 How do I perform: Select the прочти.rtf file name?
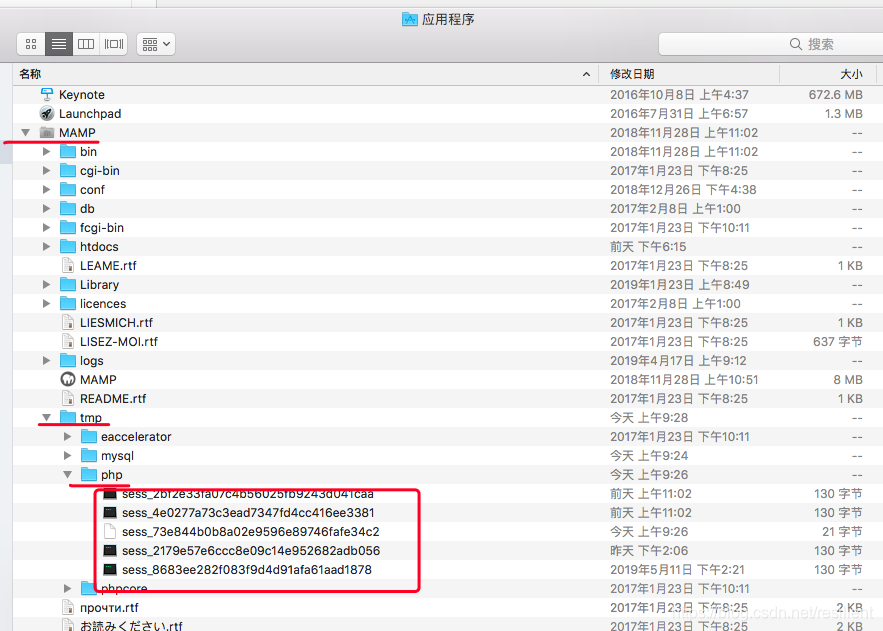click(x=109, y=608)
